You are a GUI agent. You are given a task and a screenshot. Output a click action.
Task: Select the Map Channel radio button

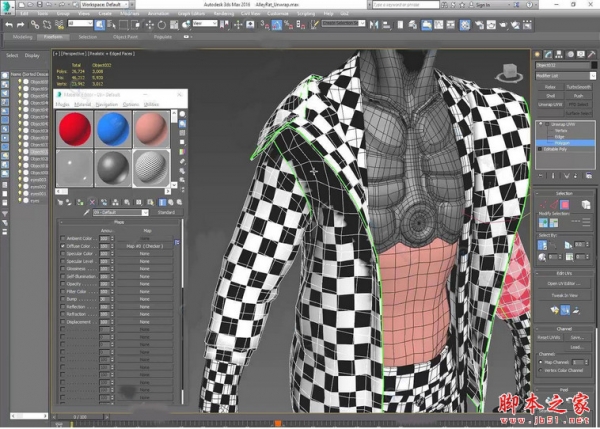pyautogui.click(x=540, y=363)
